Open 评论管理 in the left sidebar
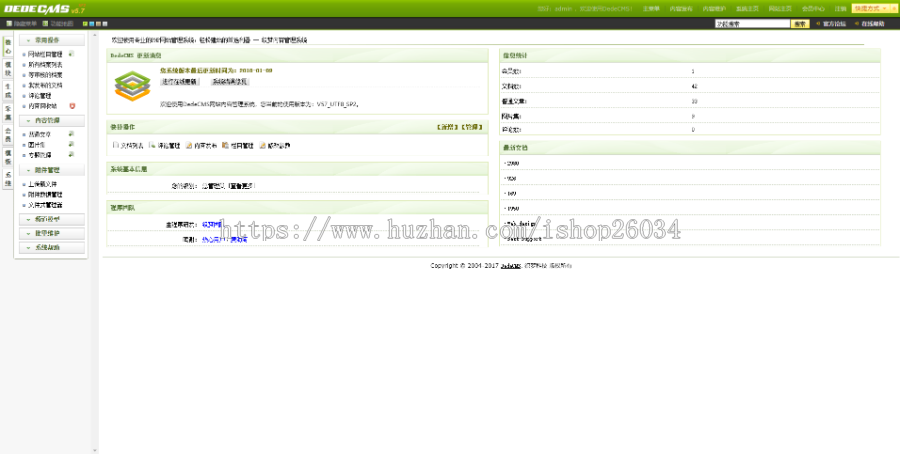This screenshot has width=900, height=454. (x=40, y=96)
